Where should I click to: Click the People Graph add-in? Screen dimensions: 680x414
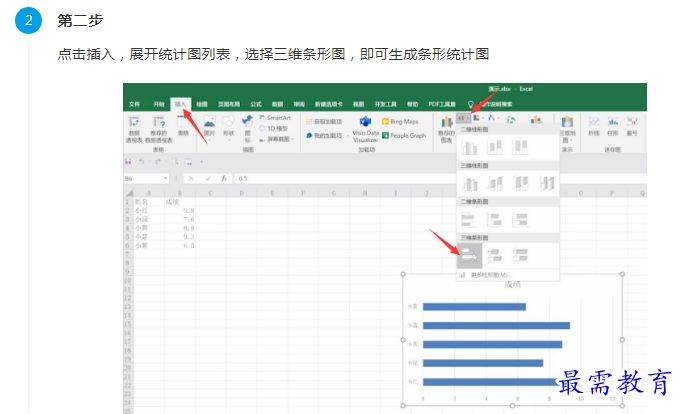point(404,136)
